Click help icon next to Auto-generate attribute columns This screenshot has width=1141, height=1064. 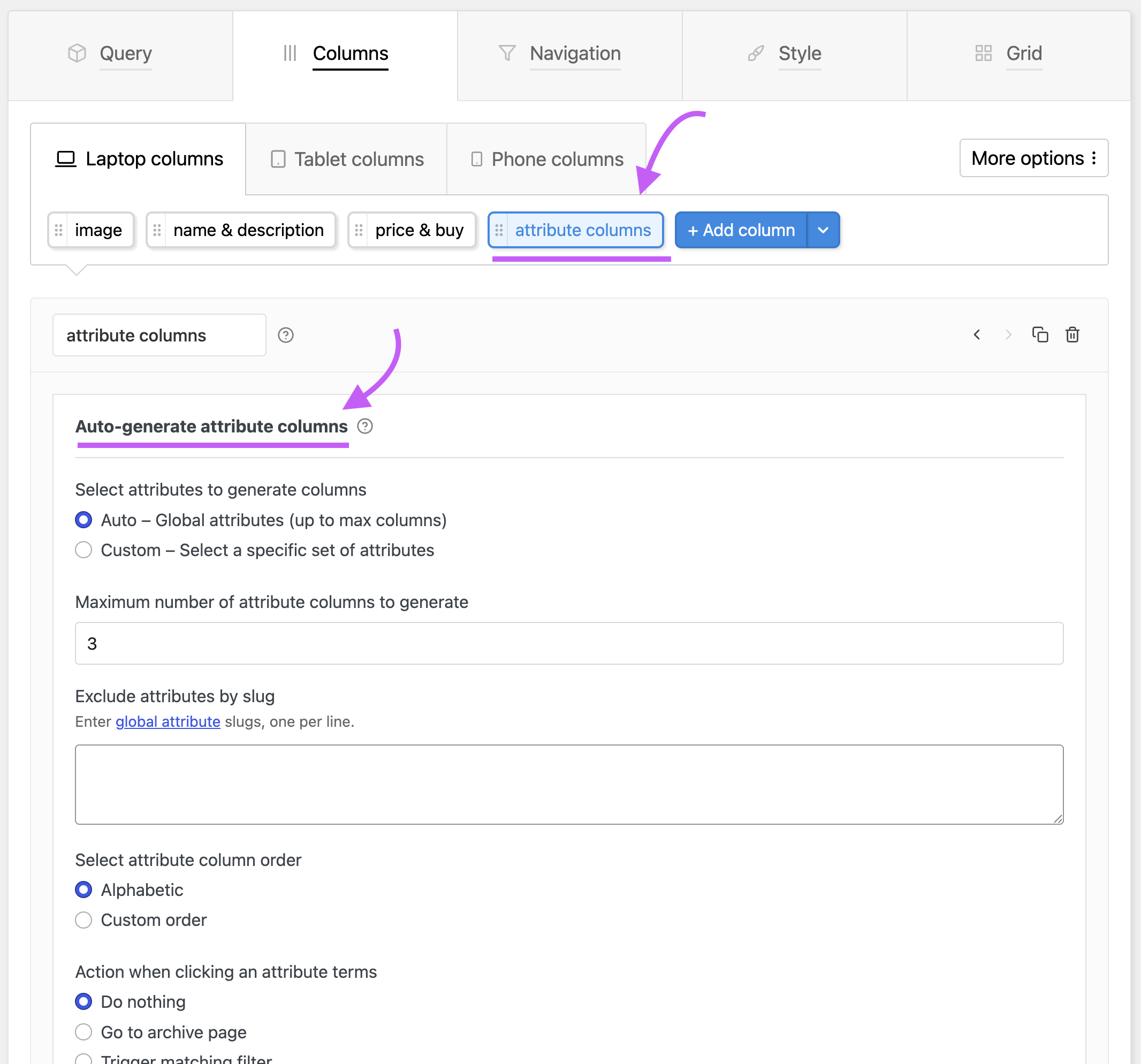tap(365, 427)
